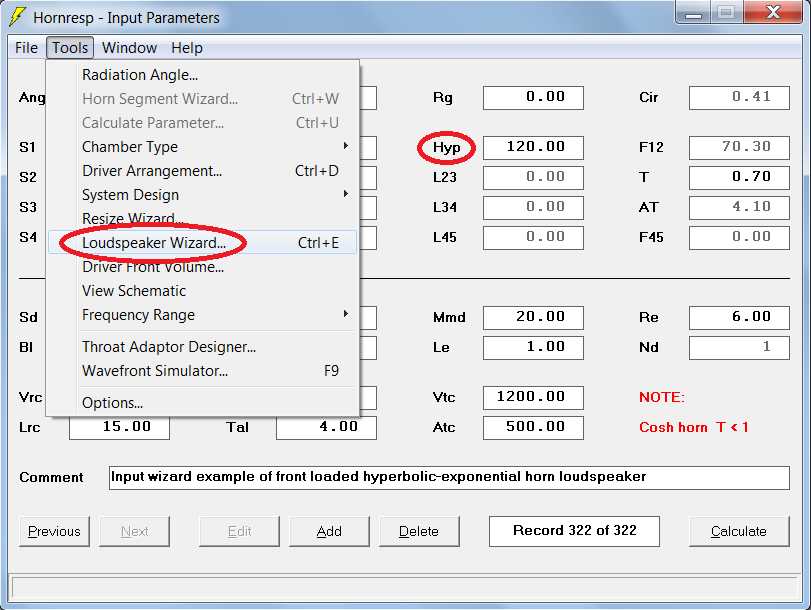Click the Calculate button
Screen dimensions: 811x610
click(739, 531)
